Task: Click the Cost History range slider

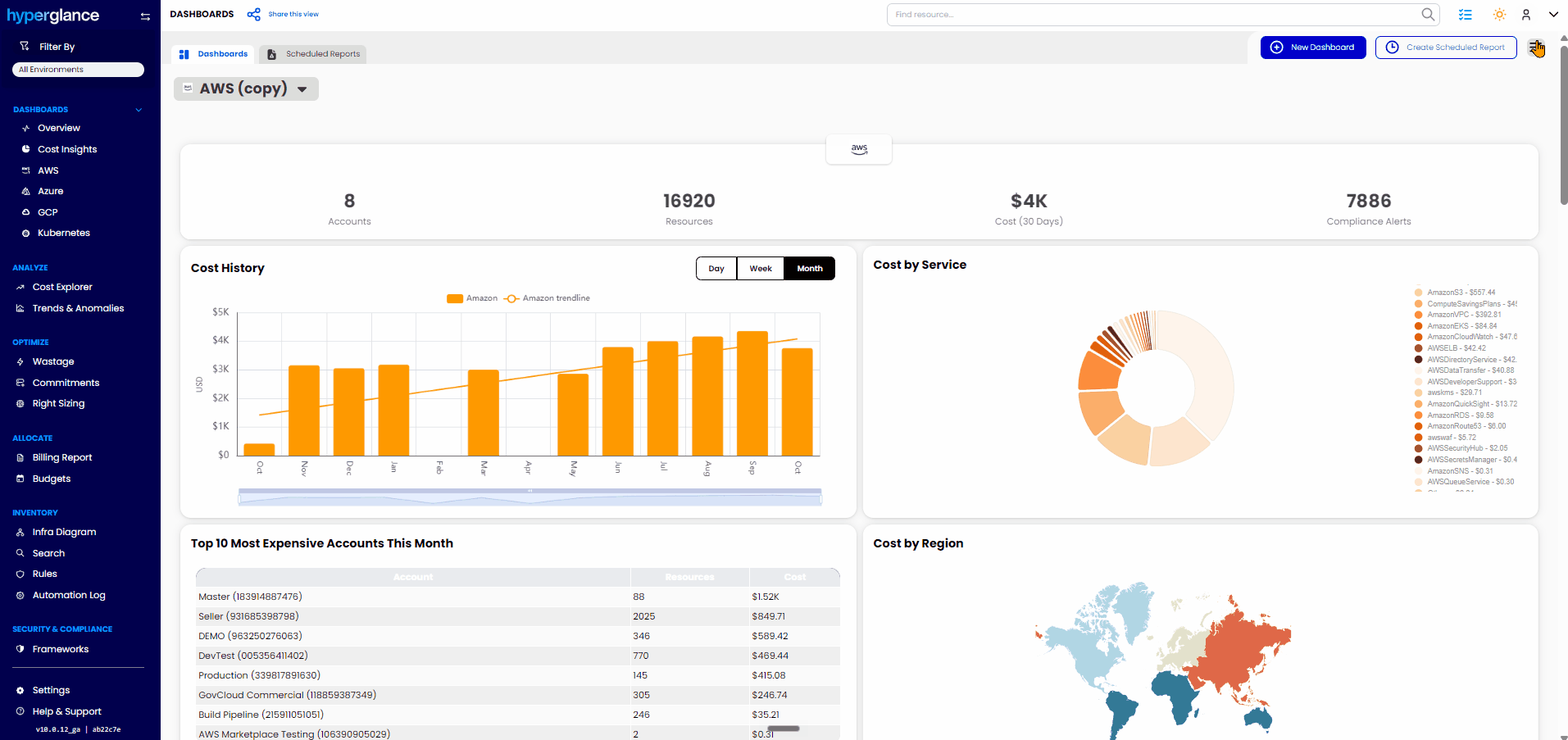Action: (x=529, y=497)
